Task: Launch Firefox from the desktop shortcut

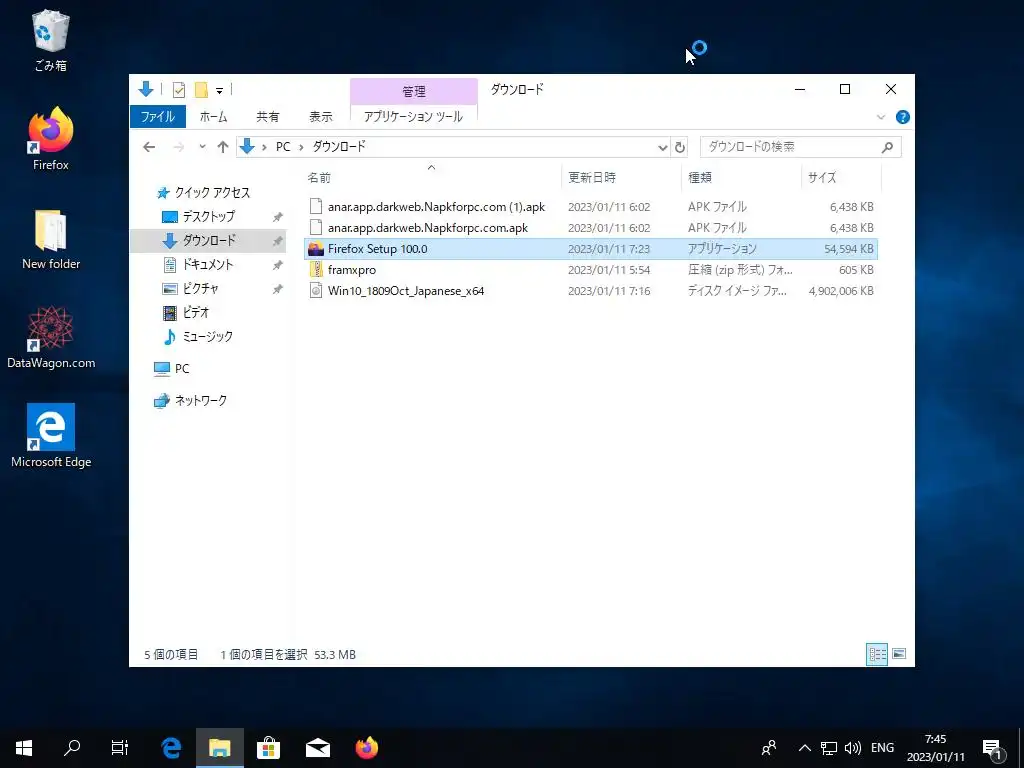Action: [50, 139]
